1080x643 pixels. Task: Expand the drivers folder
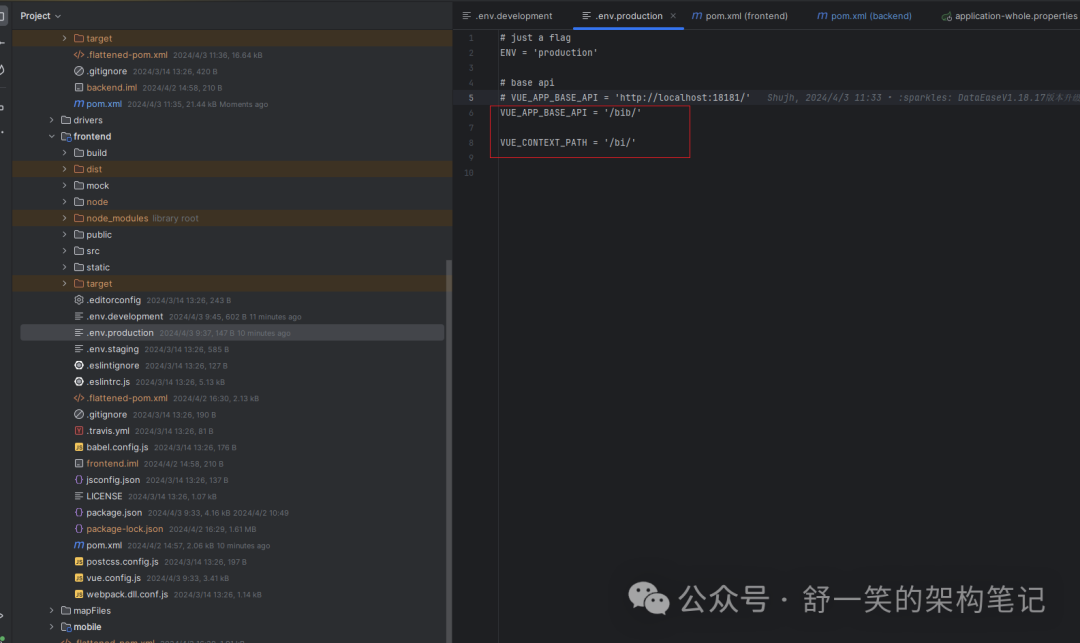pyautogui.click(x=52, y=120)
